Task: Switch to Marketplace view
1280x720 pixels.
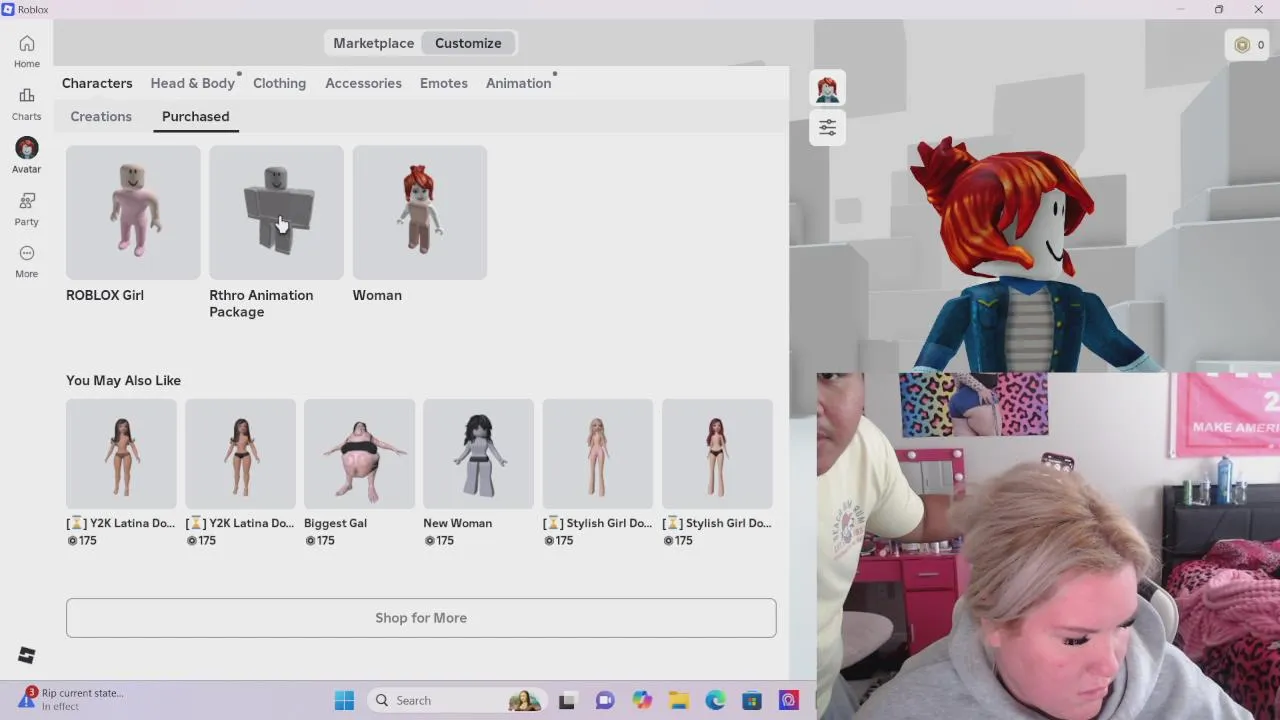Action: point(373,43)
